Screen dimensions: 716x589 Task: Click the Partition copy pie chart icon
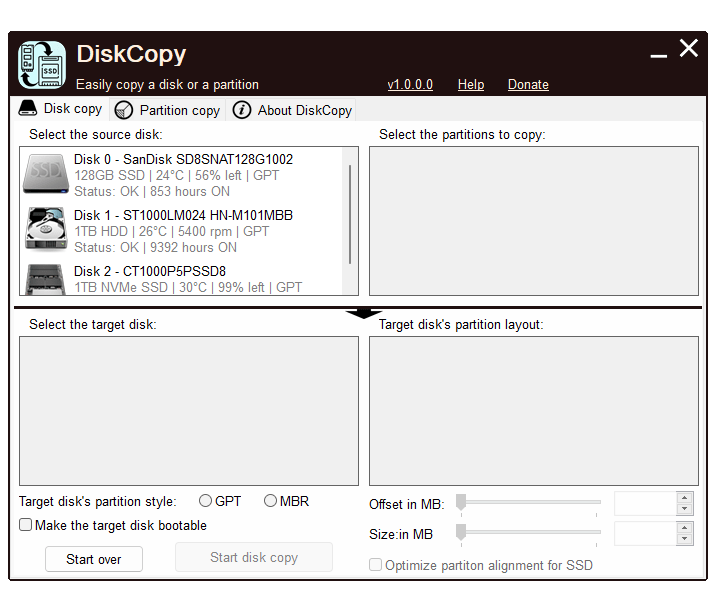(x=124, y=110)
